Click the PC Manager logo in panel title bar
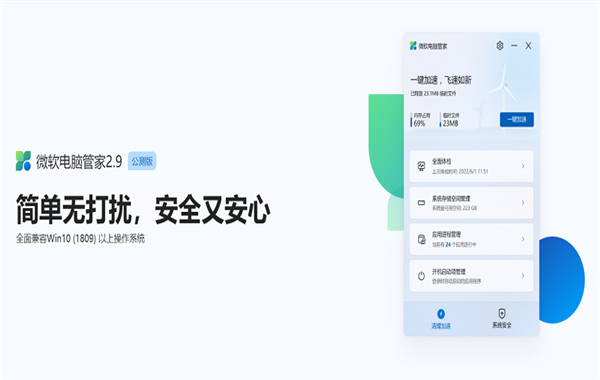Image resolution: width=600 pixels, height=380 pixels. coord(413,46)
